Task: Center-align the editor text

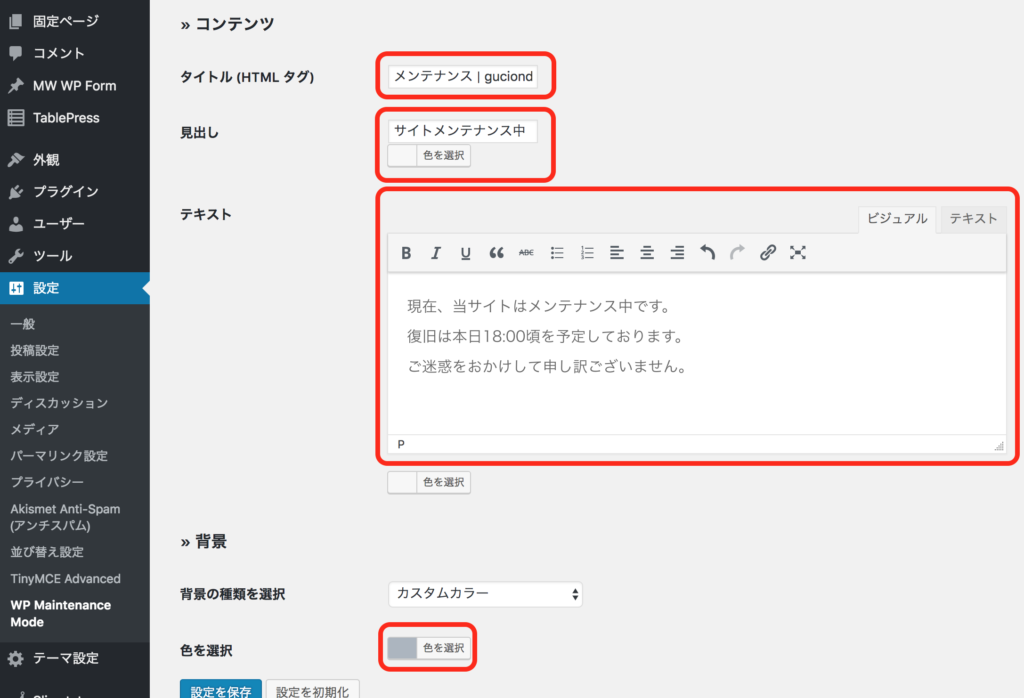Action: click(647, 253)
